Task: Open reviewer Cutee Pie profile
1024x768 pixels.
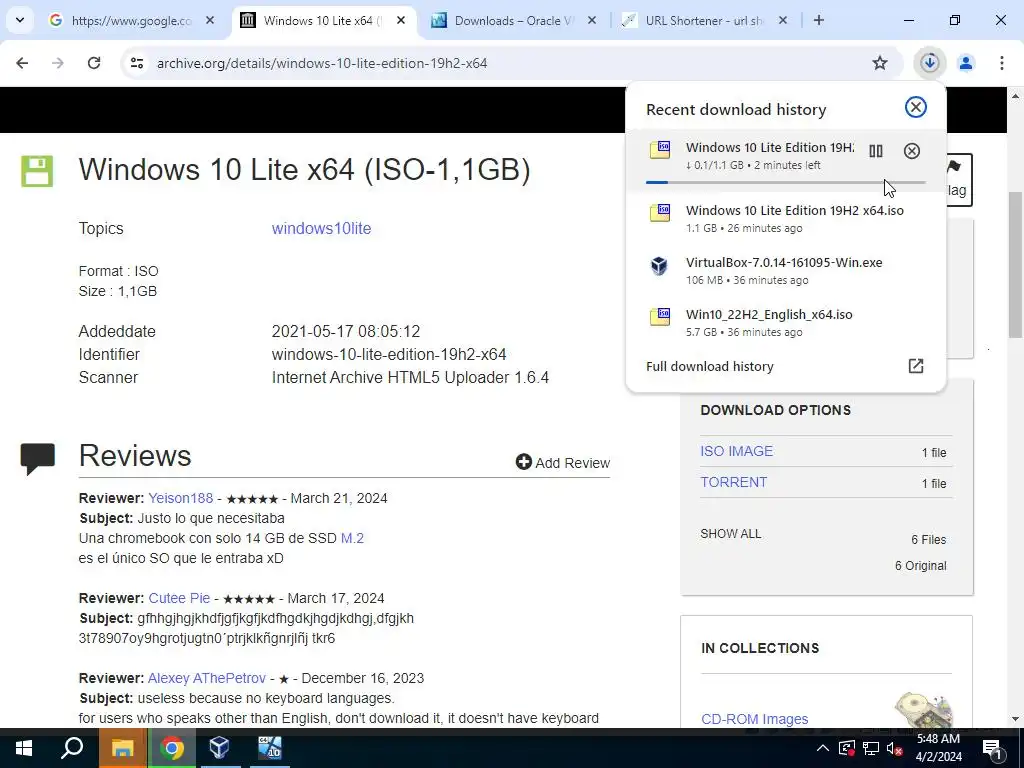Action: click(x=179, y=598)
